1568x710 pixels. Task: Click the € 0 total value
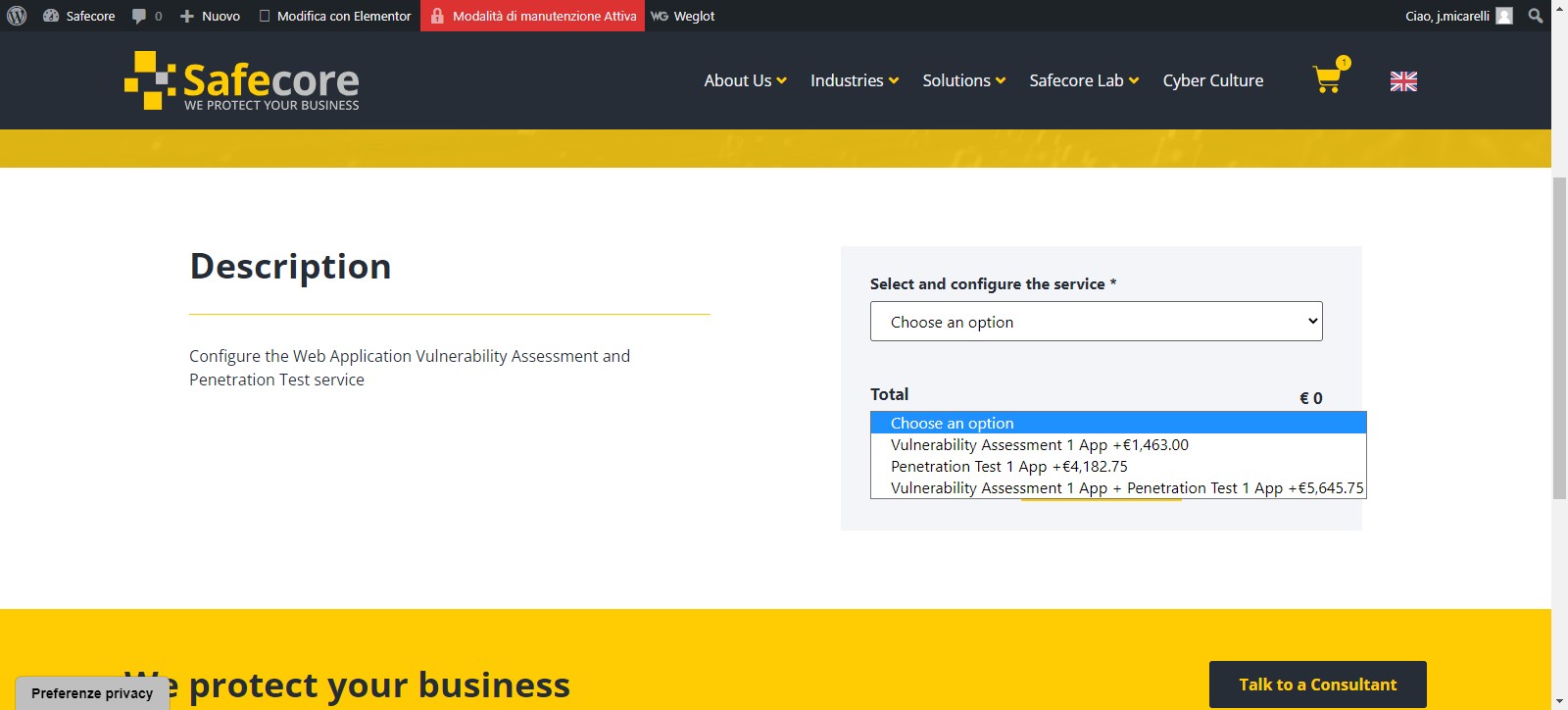(x=1311, y=398)
